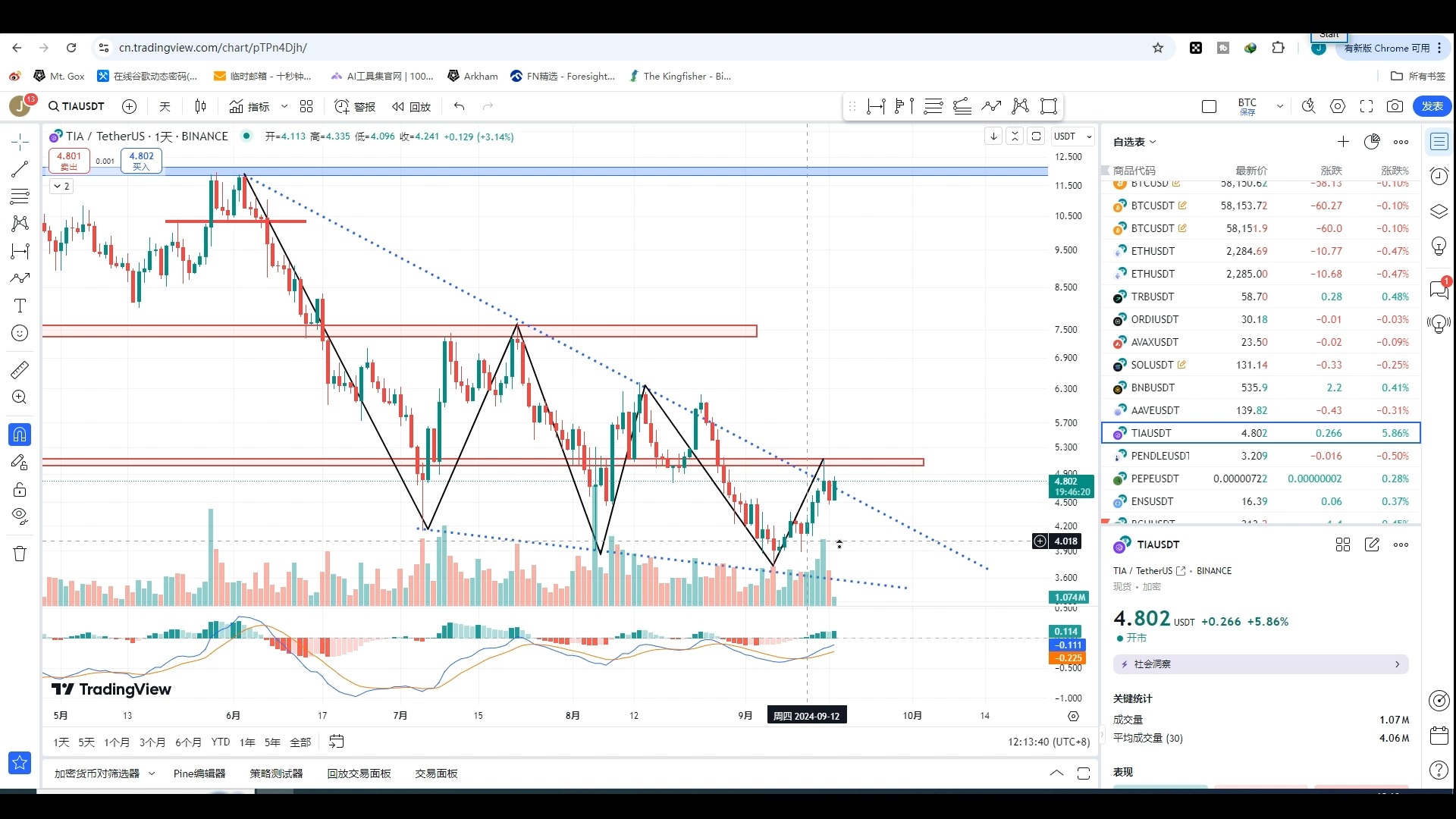Select the 1年 date range

pos(247,742)
